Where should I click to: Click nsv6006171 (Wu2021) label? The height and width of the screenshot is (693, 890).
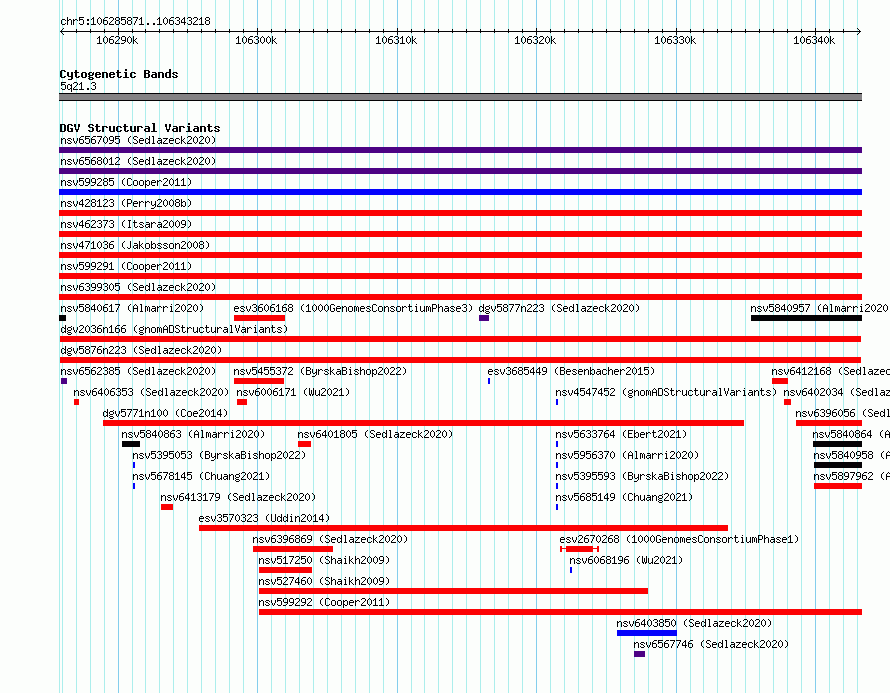[x=293, y=392]
